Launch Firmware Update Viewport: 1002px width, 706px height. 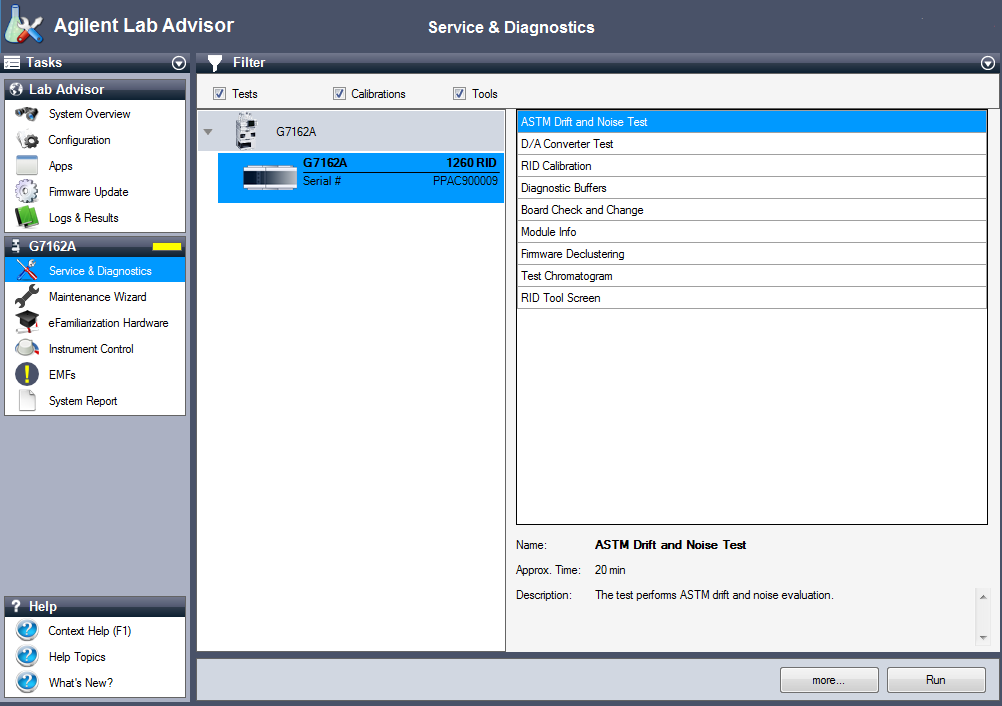click(x=88, y=192)
